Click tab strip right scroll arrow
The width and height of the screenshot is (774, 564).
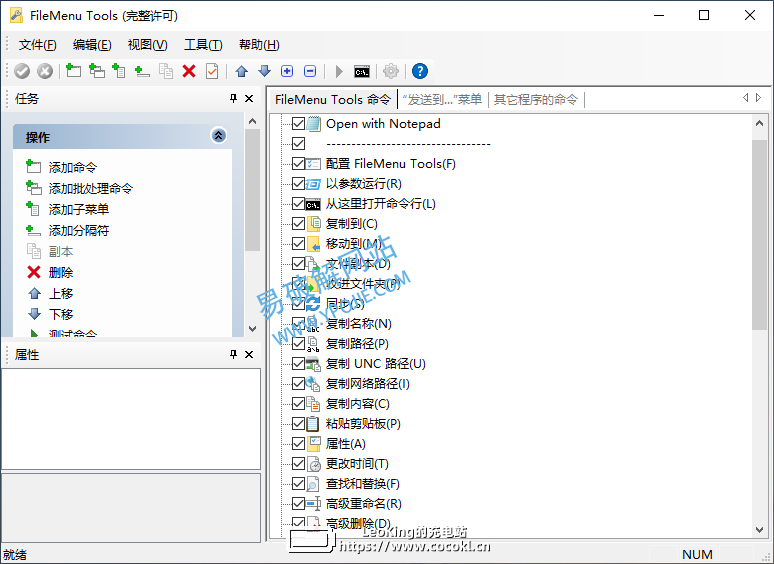coord(759,98)
